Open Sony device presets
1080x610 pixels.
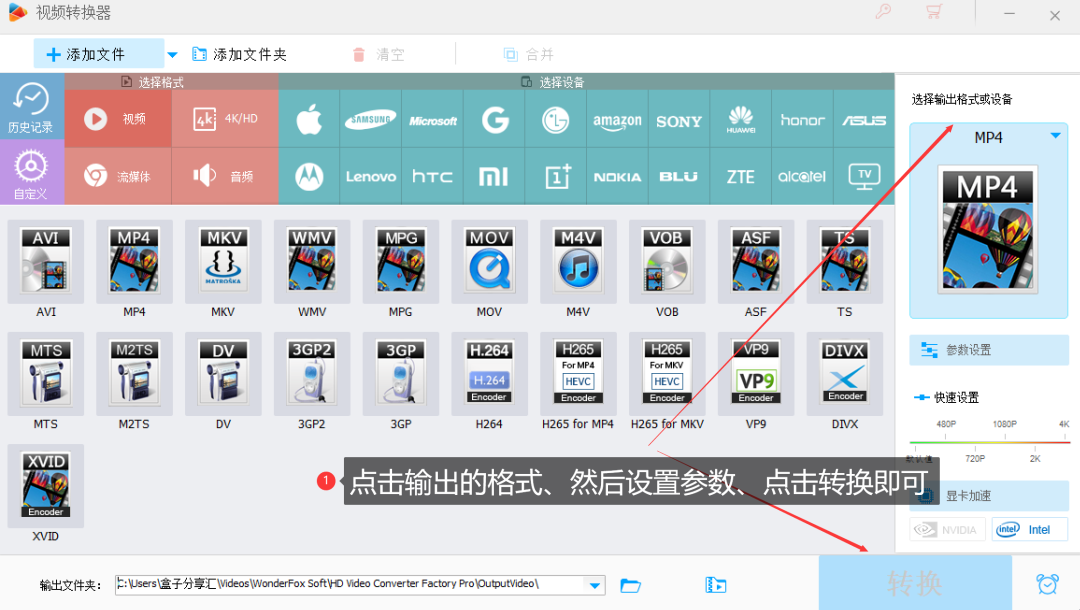click(679, 119)
